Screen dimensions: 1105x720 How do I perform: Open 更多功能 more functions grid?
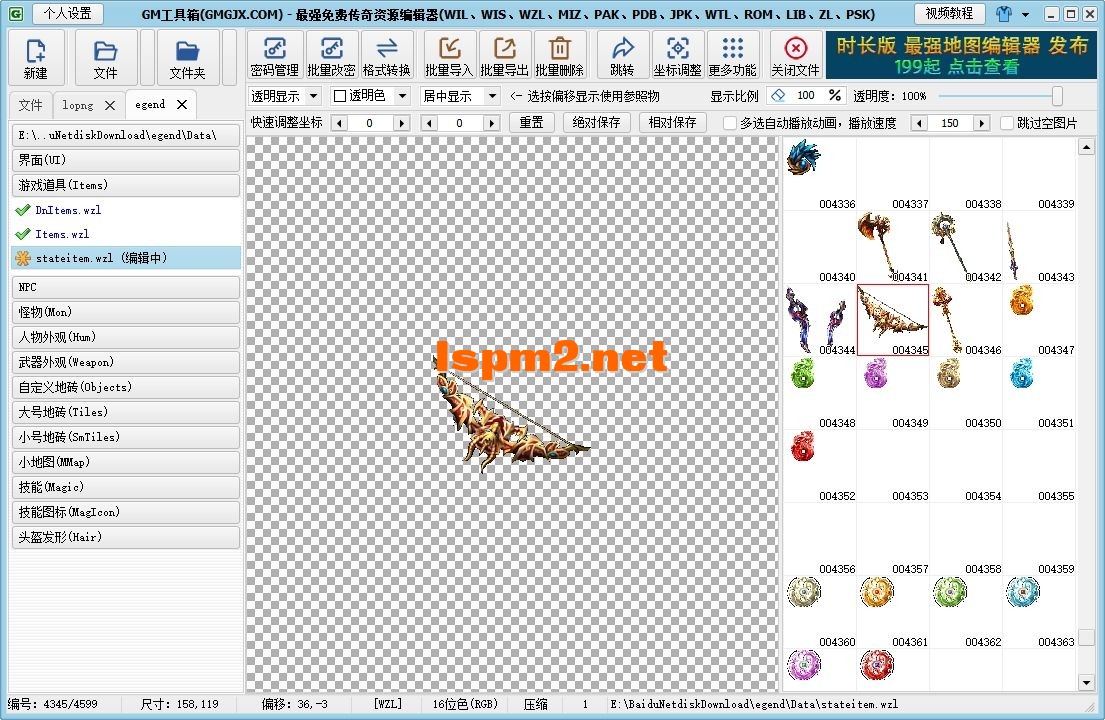click(733, 55)
